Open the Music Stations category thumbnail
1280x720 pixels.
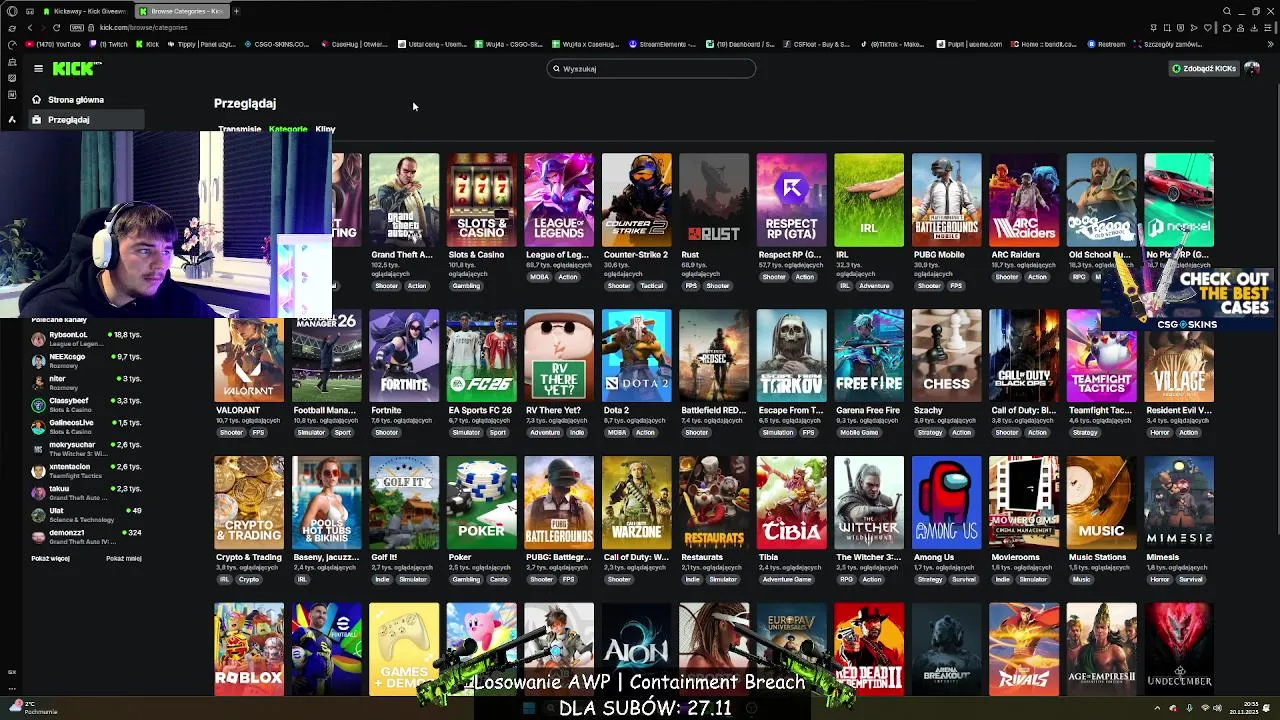click(x=1101, y=503)
